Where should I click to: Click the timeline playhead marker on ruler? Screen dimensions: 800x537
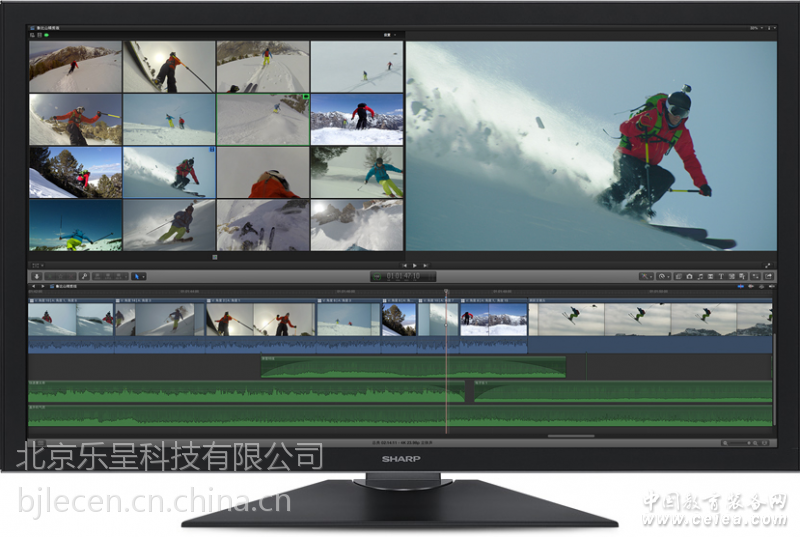pyautogui.click(x=446, y=292)
